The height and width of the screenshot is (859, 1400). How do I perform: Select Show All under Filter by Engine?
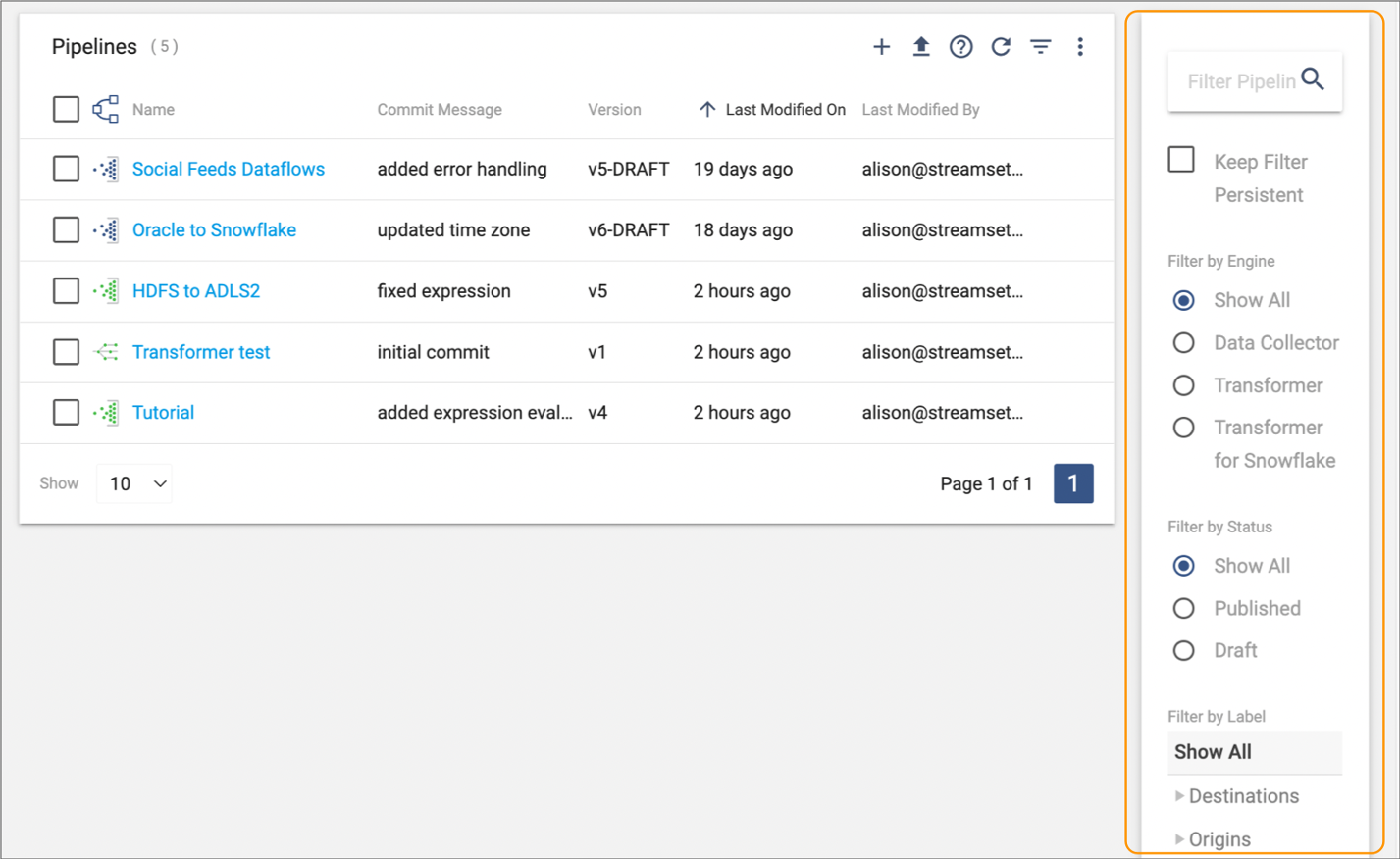click(1184, 300)
